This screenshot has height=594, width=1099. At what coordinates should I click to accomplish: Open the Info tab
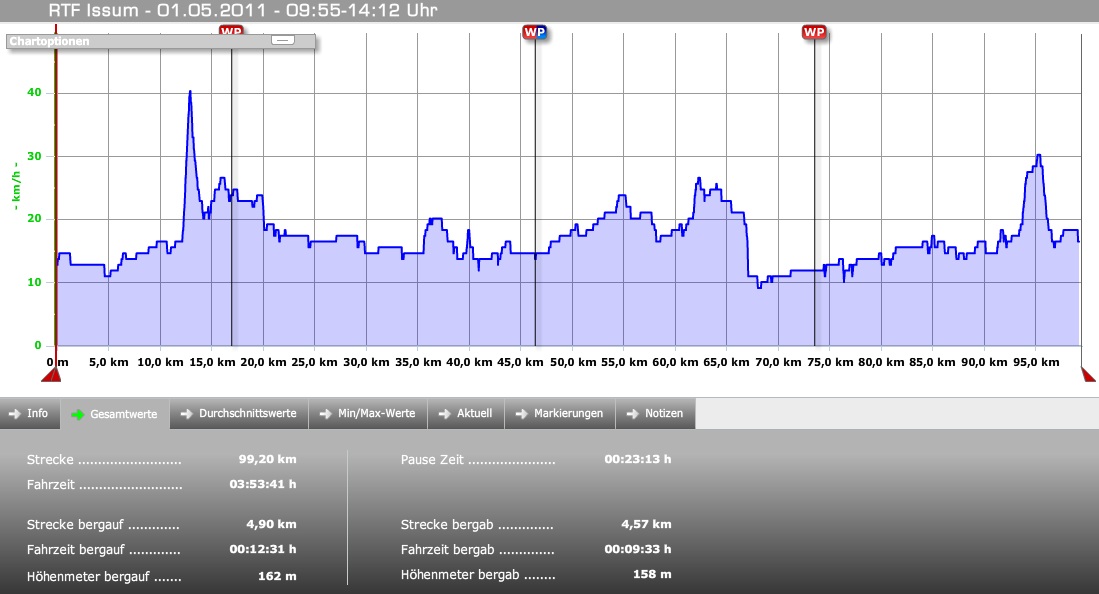pyautogui.click(x=30, y=414)
